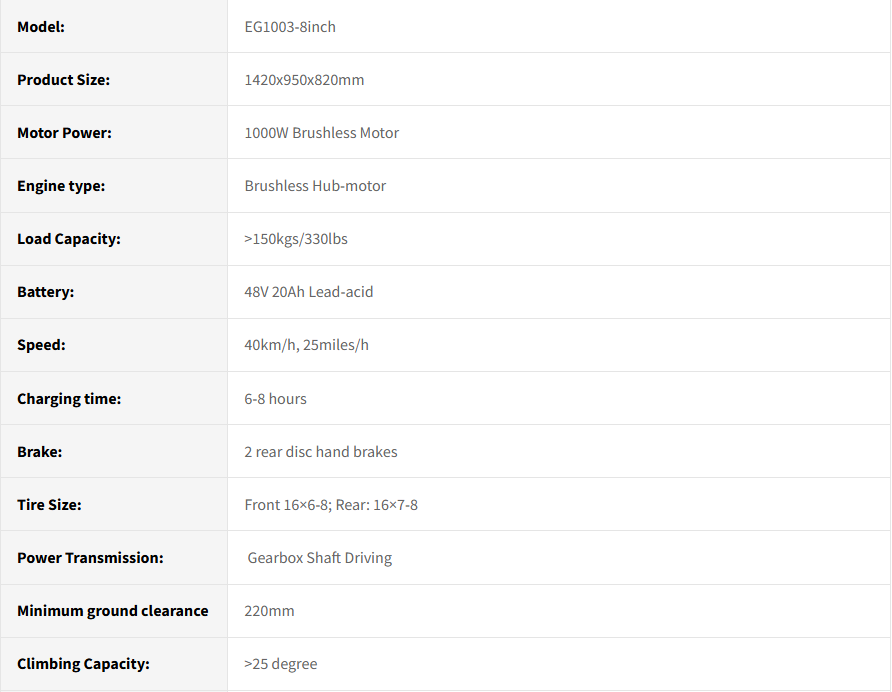
Task: Select the "Speed:" label
Action: pos(41,345)
